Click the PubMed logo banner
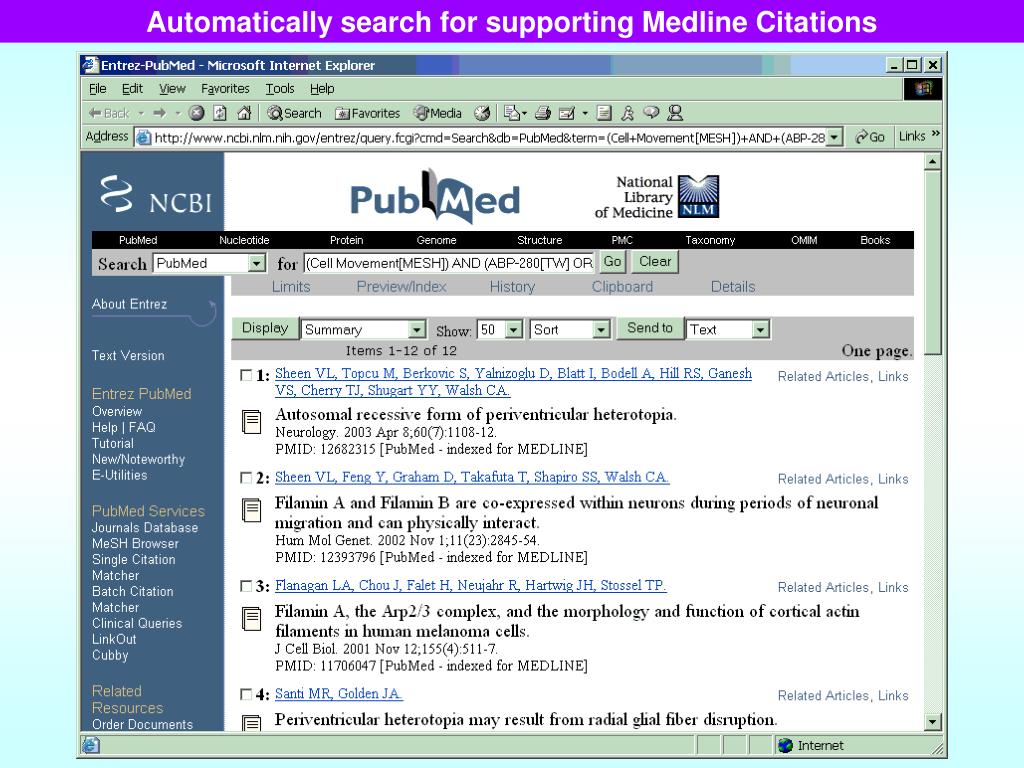This screenshot has height=768, width=1024. [x=434, y=197]
